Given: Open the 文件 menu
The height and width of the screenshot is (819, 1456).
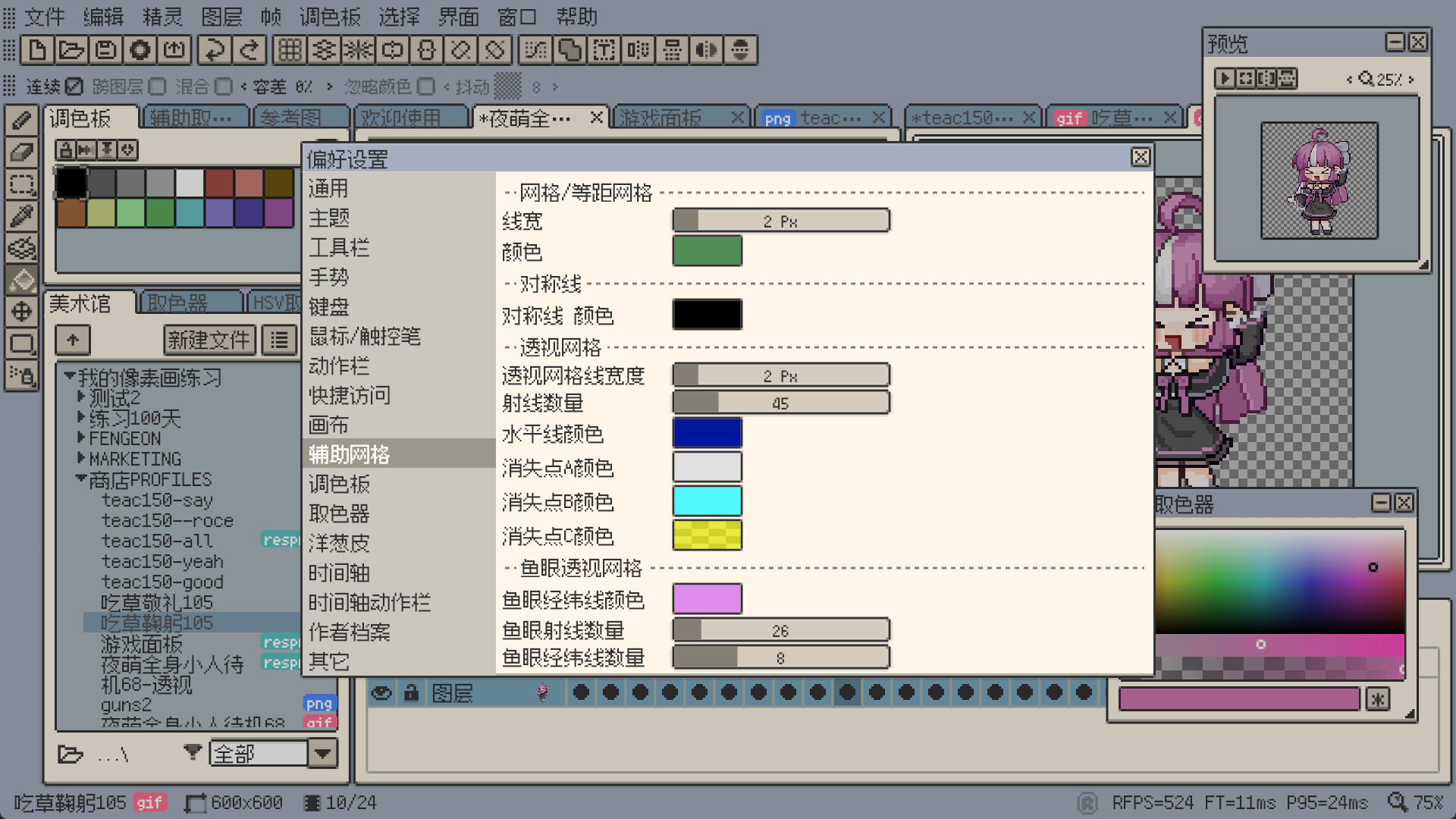Looking at the screenshot, I should point(45,17).
